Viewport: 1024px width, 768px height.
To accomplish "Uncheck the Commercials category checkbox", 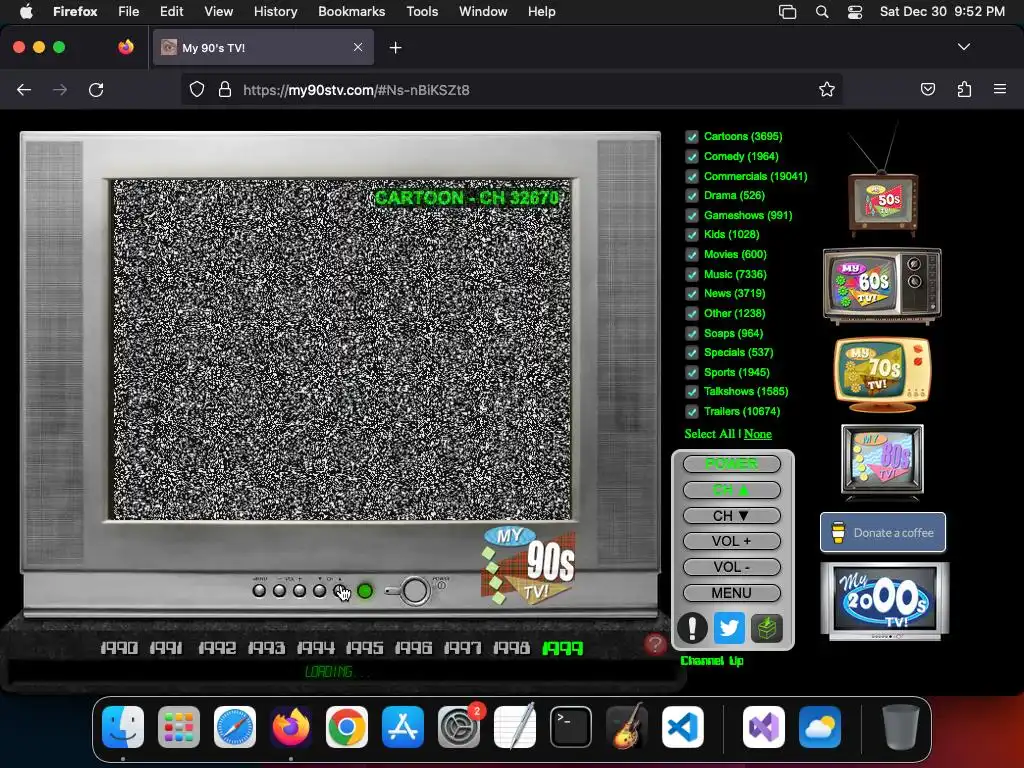I will pyautogui.click(x=692, y=176).
